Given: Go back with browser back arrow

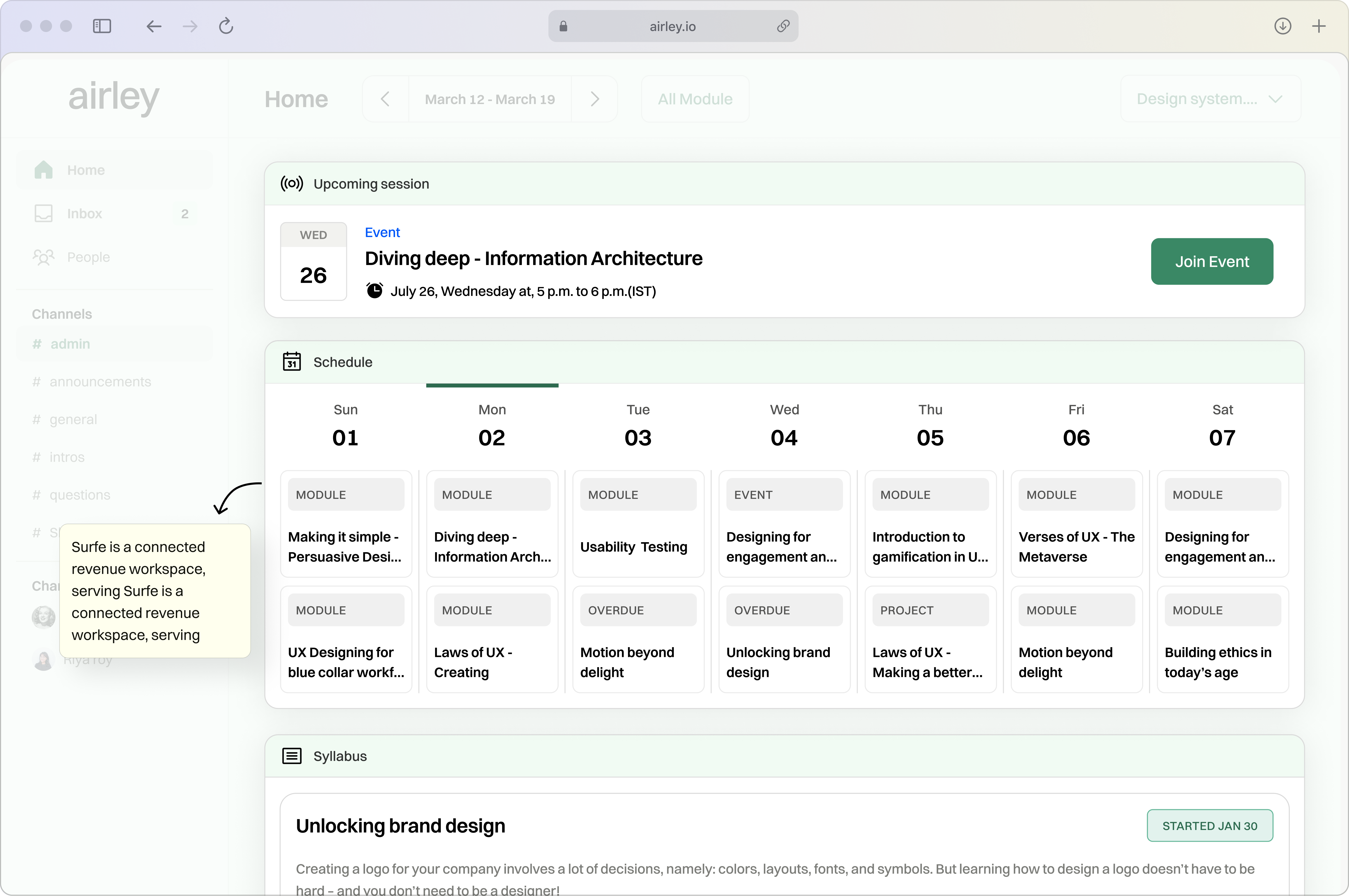Looking at the screenshot, I should [x=154, y=26].
